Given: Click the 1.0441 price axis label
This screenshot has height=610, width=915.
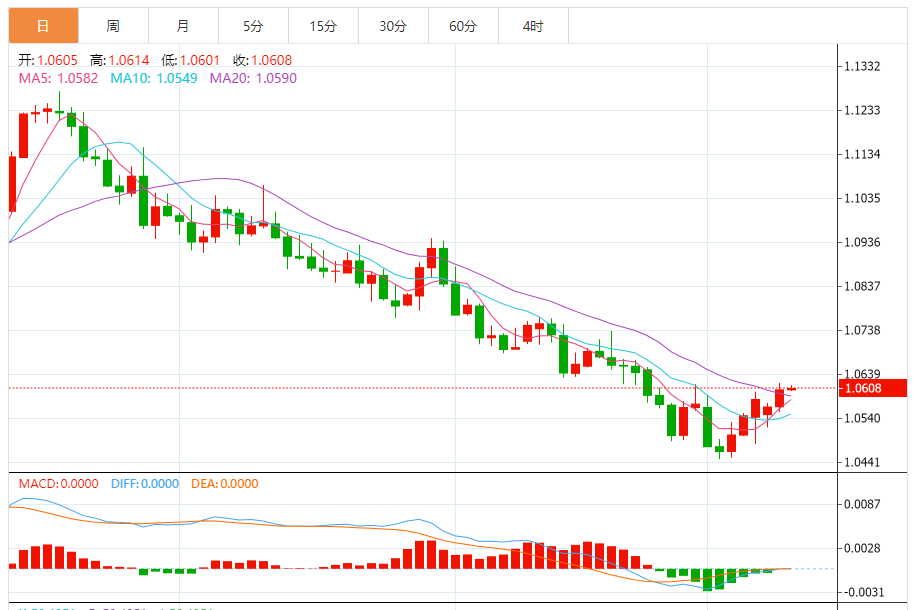Looking at the screenshot, I should click(862, 462).
